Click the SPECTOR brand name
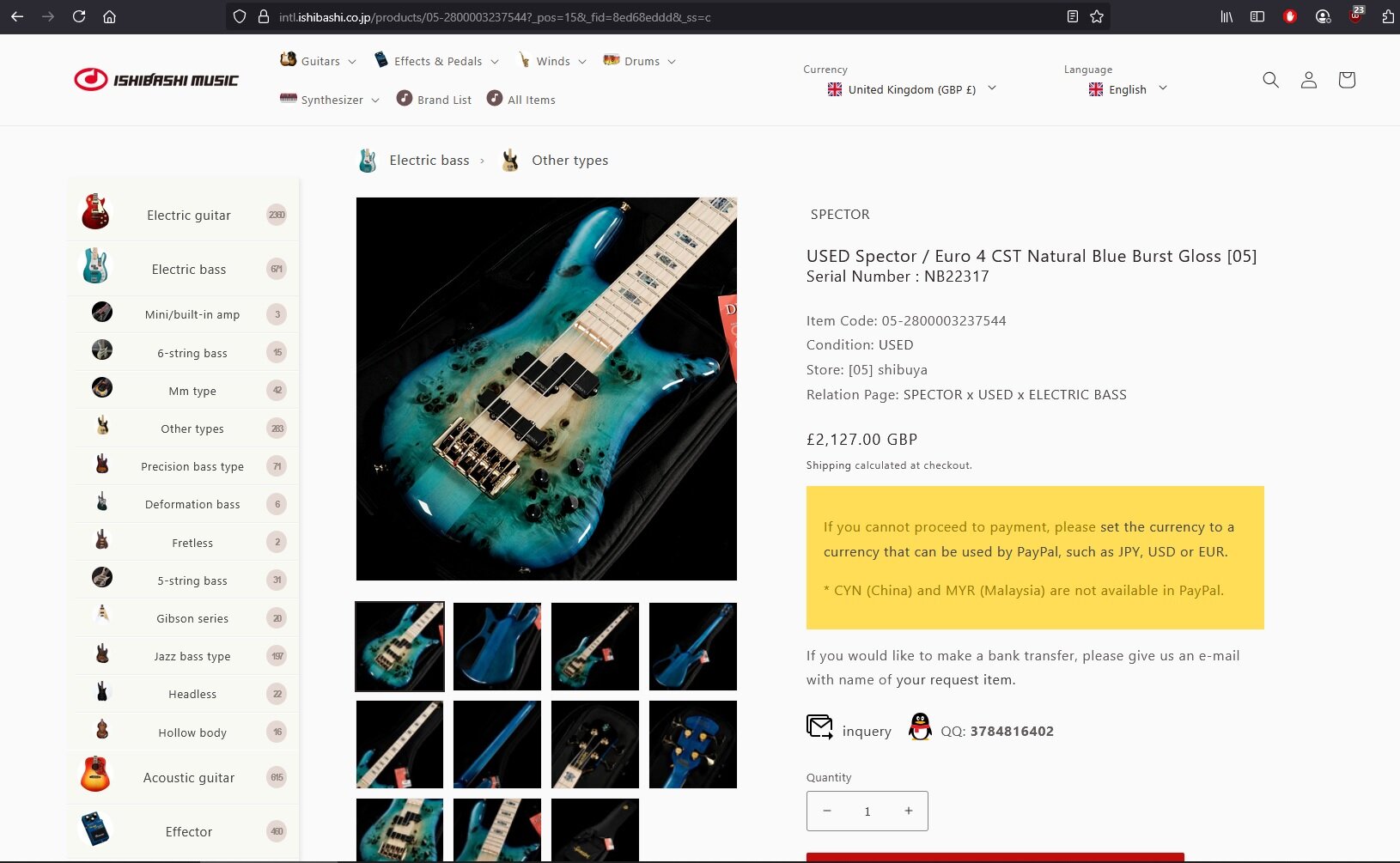The width and height of the screenshot is (1400, 863). [840, 215]
